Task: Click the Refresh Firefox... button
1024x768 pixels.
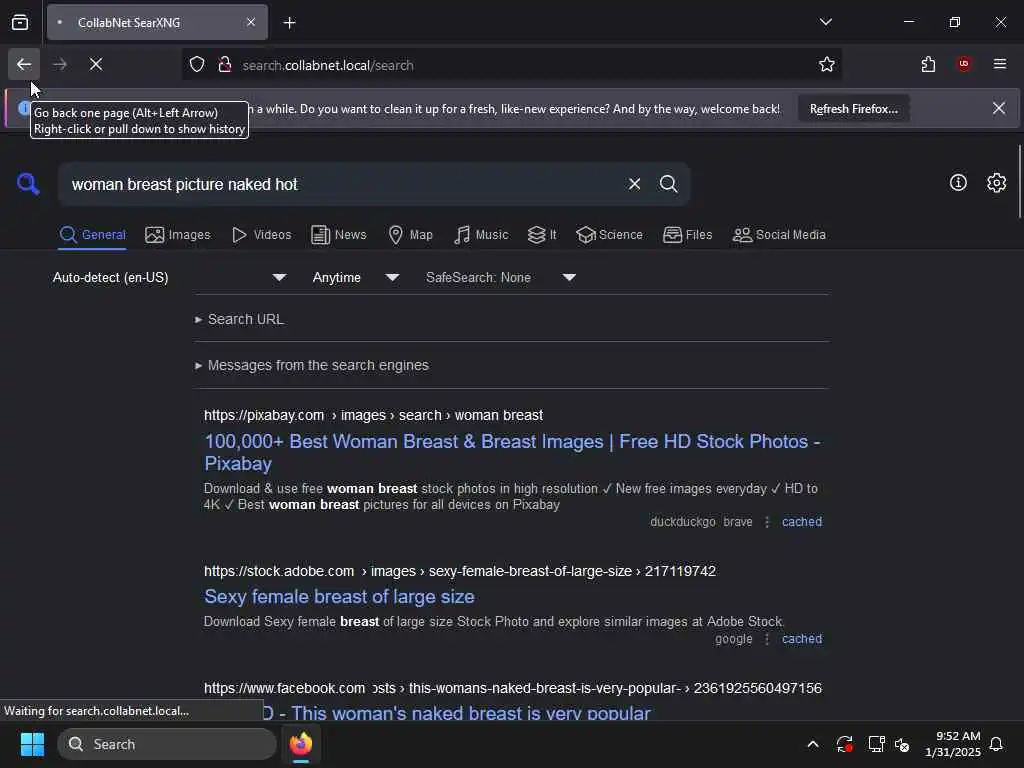Action: (x=854, y=109)
